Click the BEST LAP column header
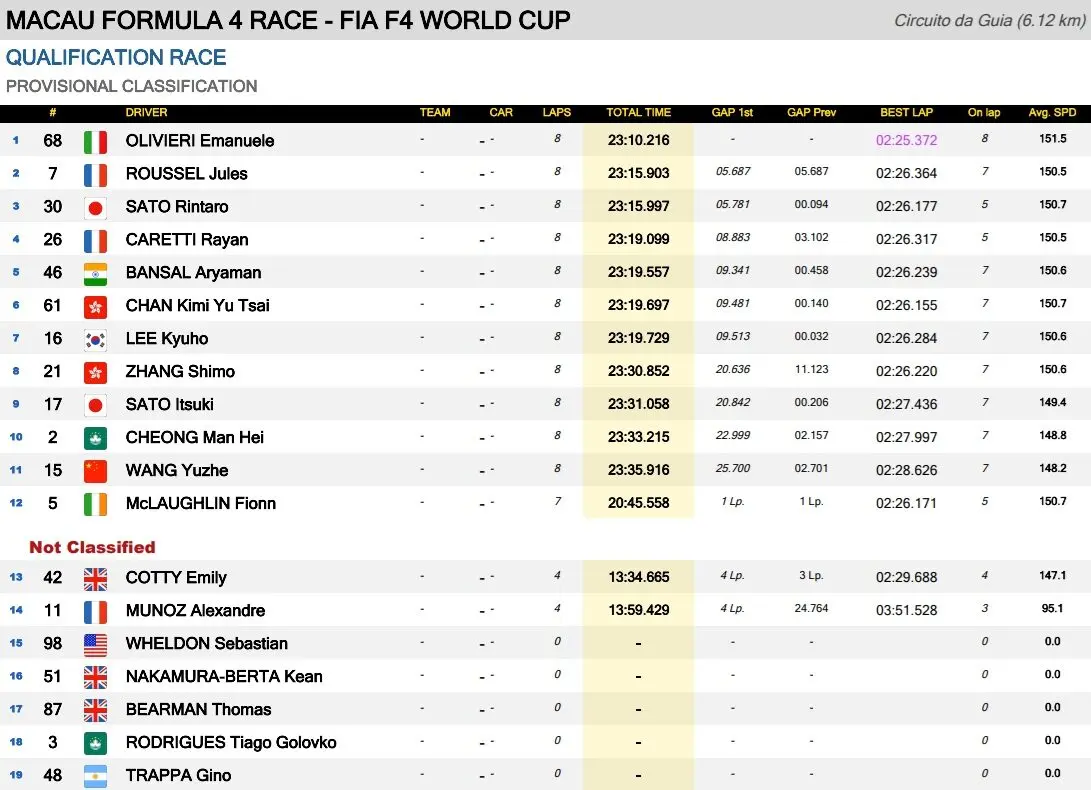1091x790 pixels. click(x=906, y=113)
